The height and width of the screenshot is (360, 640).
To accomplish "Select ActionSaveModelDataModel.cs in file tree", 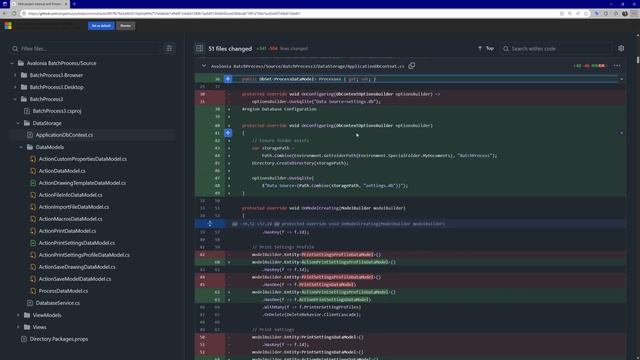I will (x=75, y=279).
